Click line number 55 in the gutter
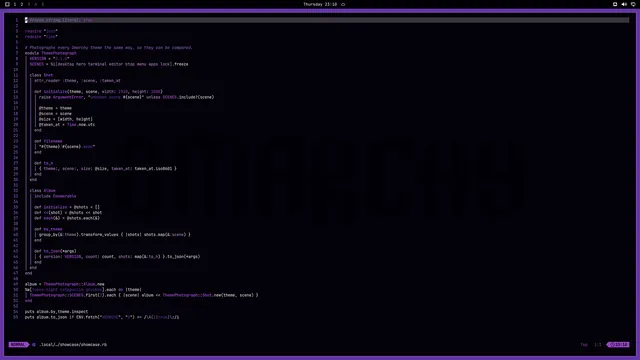 [16, 317]
